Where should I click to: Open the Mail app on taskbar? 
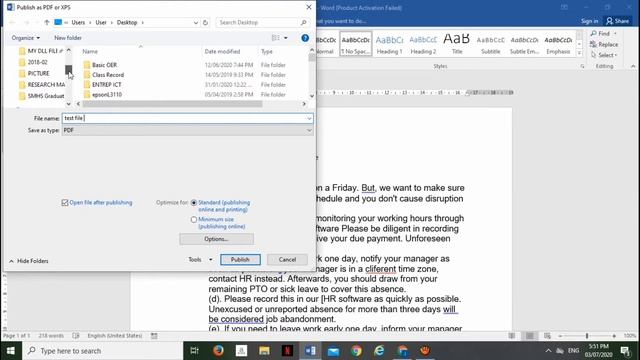coord(333,351)
